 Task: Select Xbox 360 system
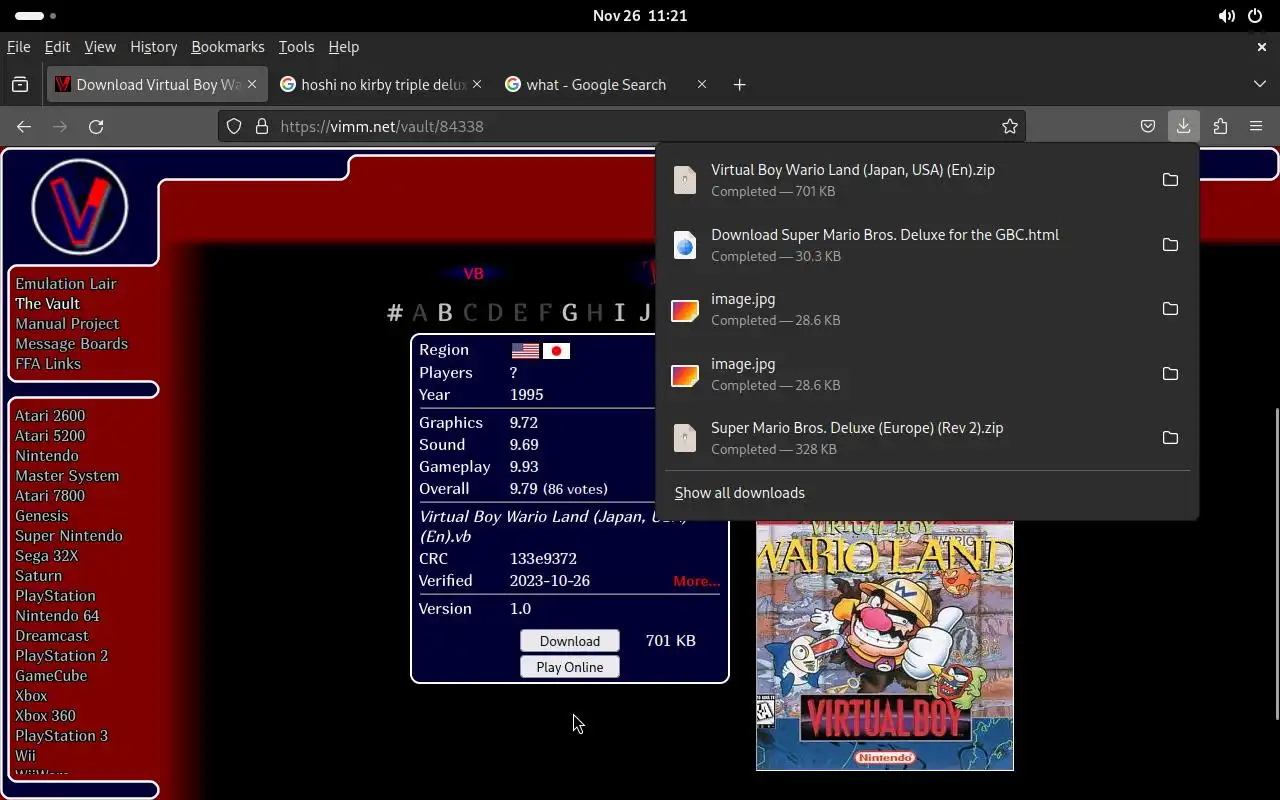pyautogui.click(x=45, y=716)
